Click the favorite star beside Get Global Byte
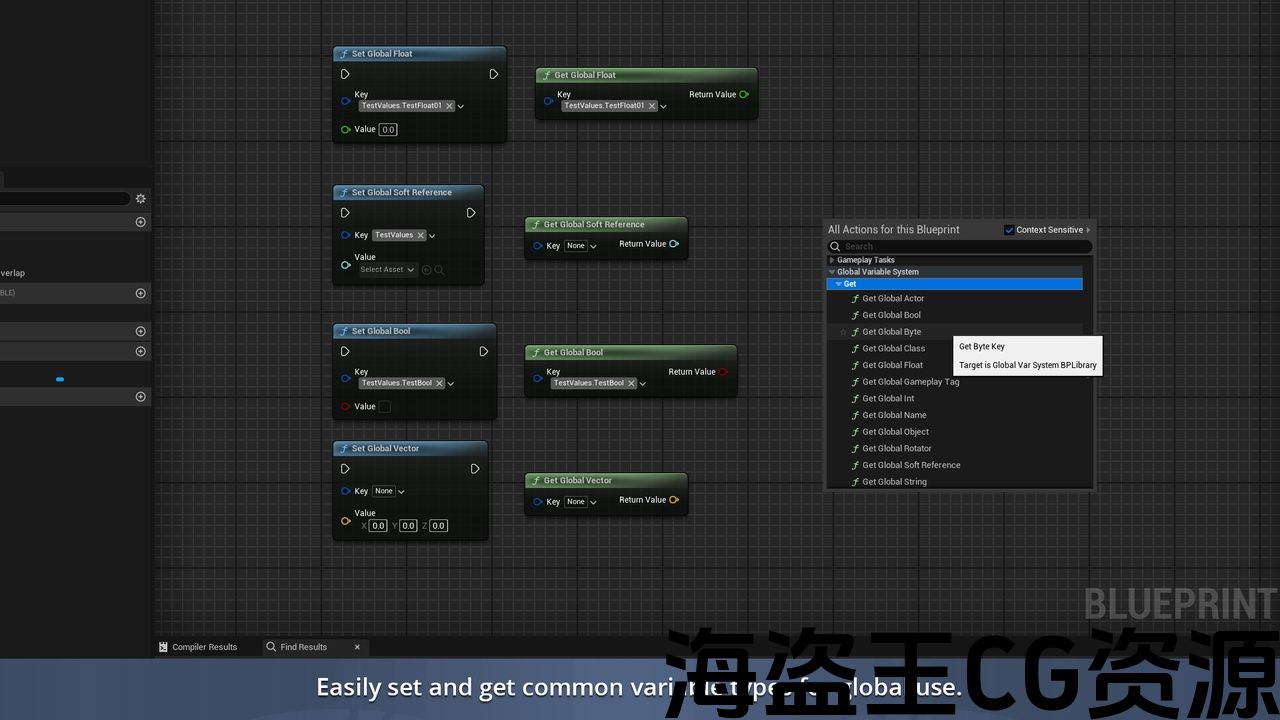The image size is (1280, 720). [x=843, y=332]
